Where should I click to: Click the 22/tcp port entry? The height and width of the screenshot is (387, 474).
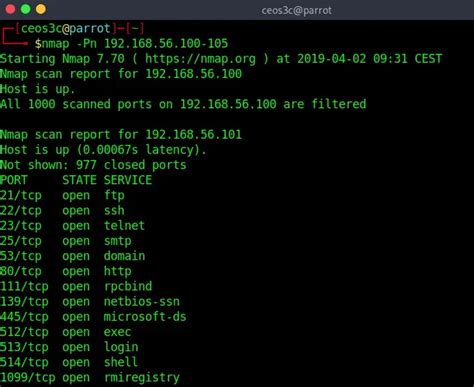[x=21, y=211]
